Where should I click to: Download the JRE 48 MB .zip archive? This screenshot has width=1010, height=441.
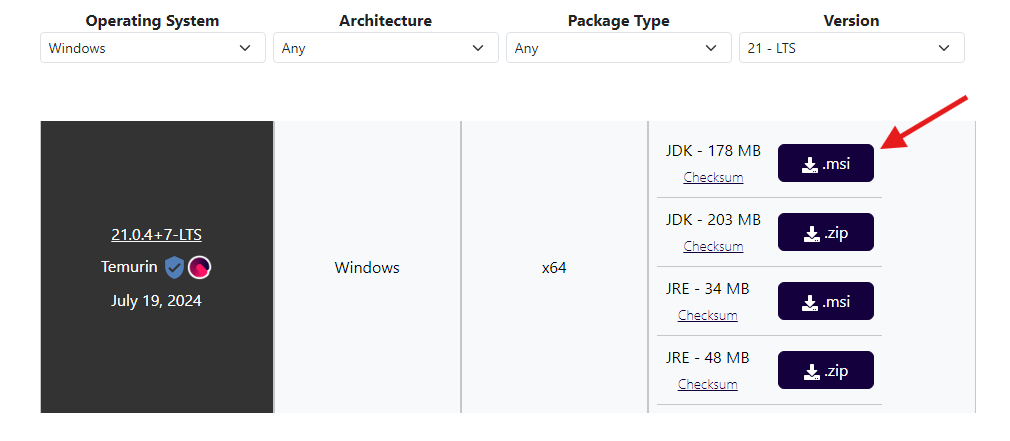coord(826,370)
